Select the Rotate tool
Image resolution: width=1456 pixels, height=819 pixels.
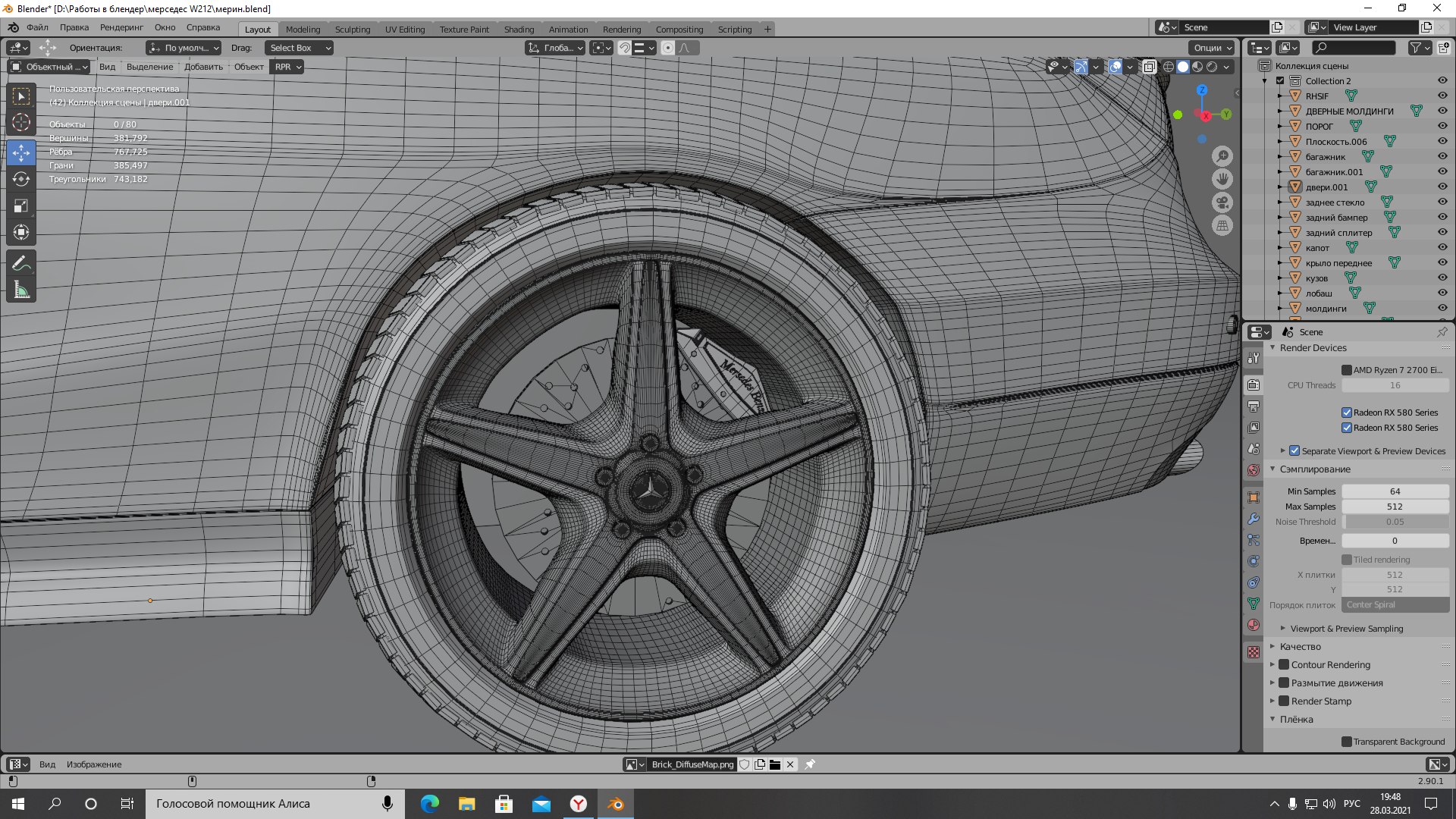pos(21,179)
